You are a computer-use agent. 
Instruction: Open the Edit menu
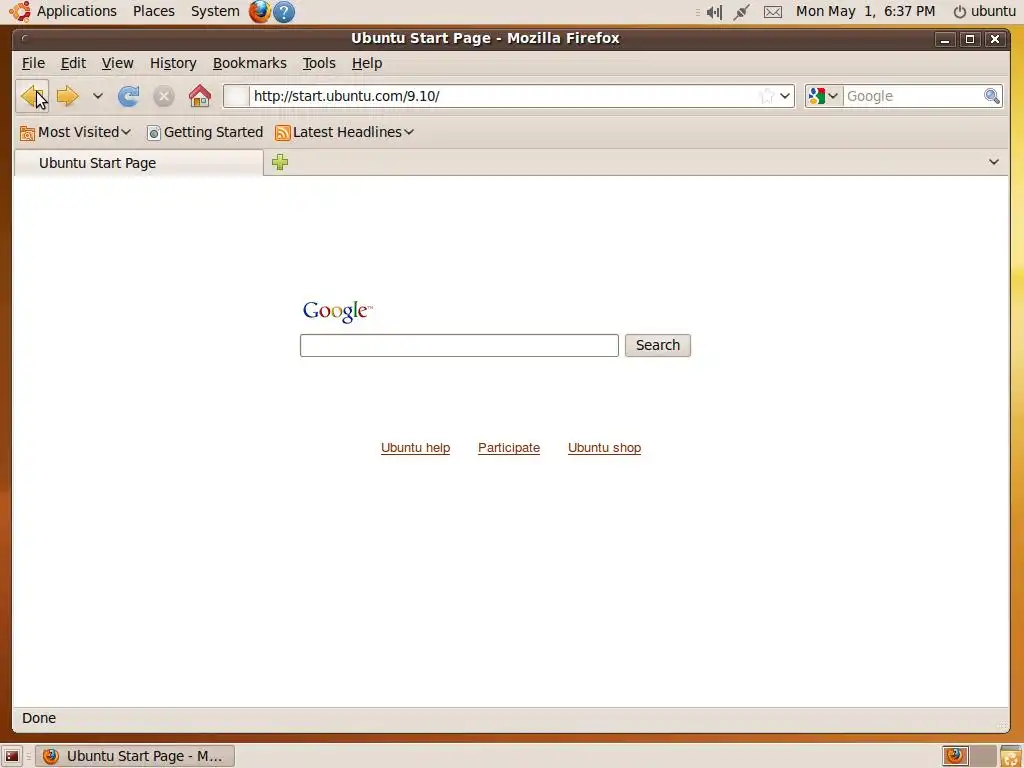tap(73, 63)
